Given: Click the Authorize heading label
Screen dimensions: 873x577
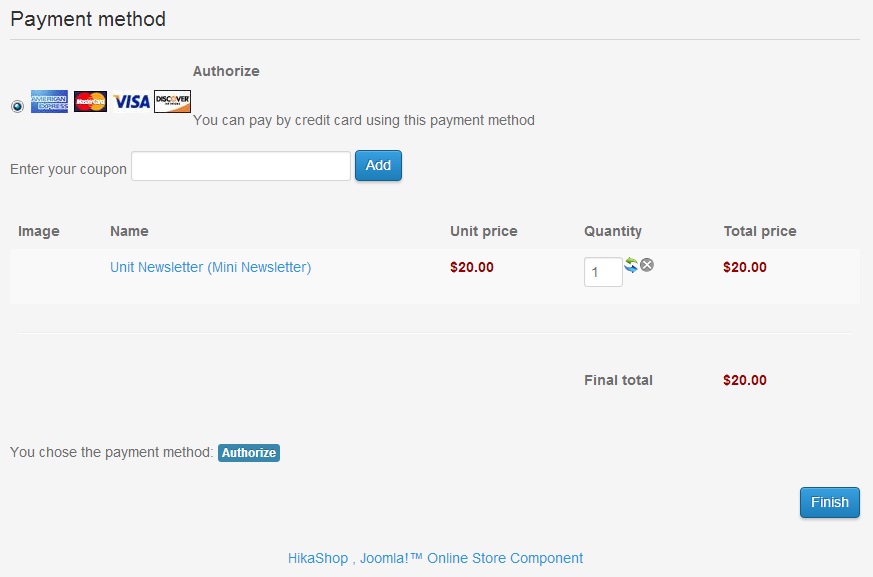Looking at the screenshot, I should coord(226,71).
